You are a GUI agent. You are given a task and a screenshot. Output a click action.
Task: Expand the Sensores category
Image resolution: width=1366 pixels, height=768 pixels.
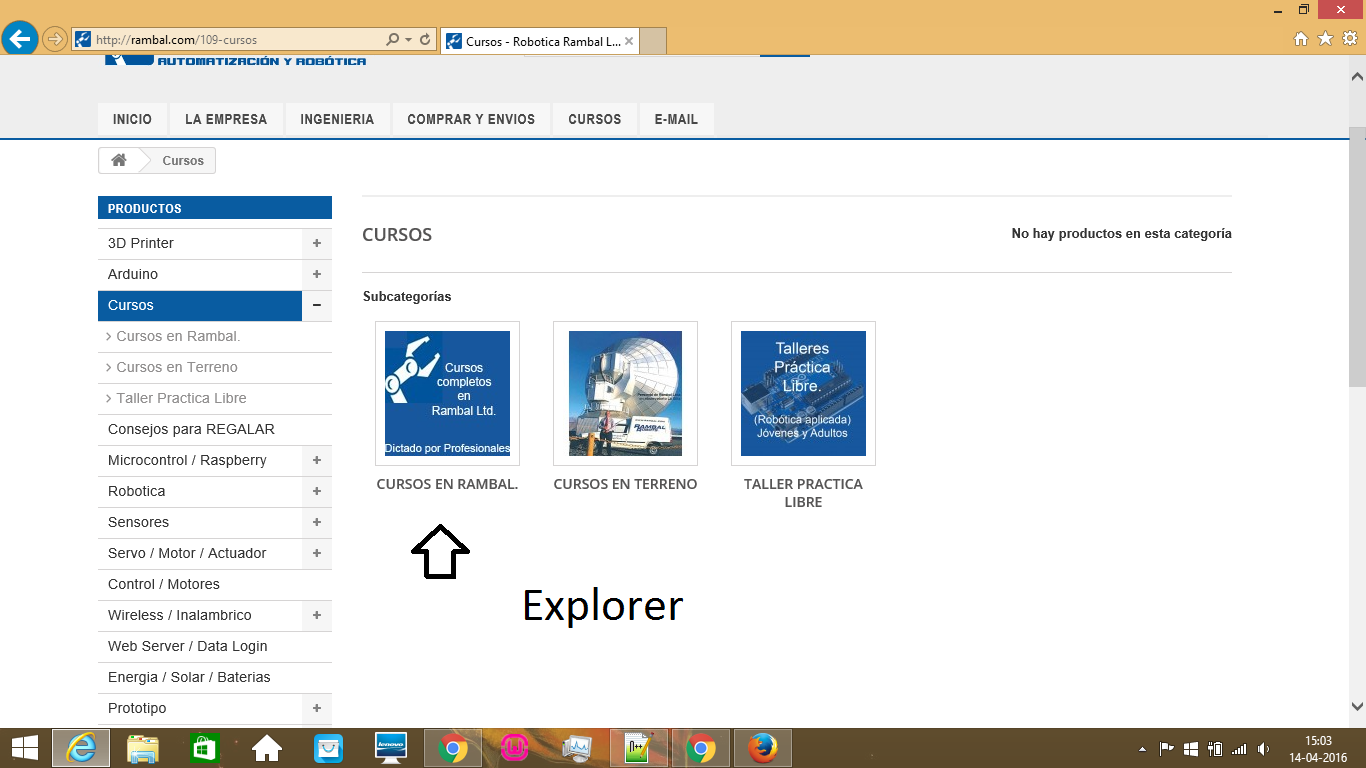pyautogui.click(x=316, y=522)
